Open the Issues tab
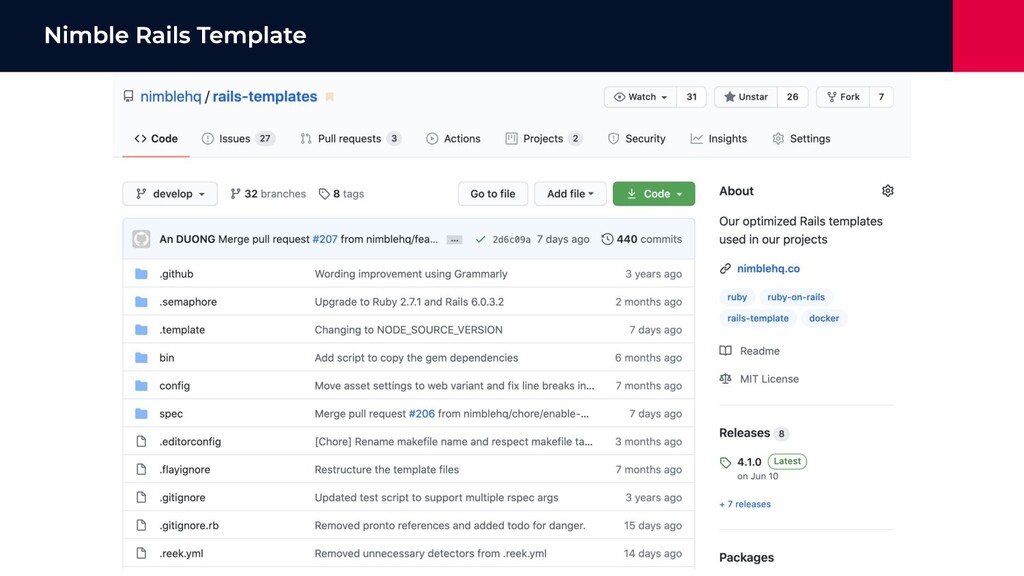 [x=238, y=138]
